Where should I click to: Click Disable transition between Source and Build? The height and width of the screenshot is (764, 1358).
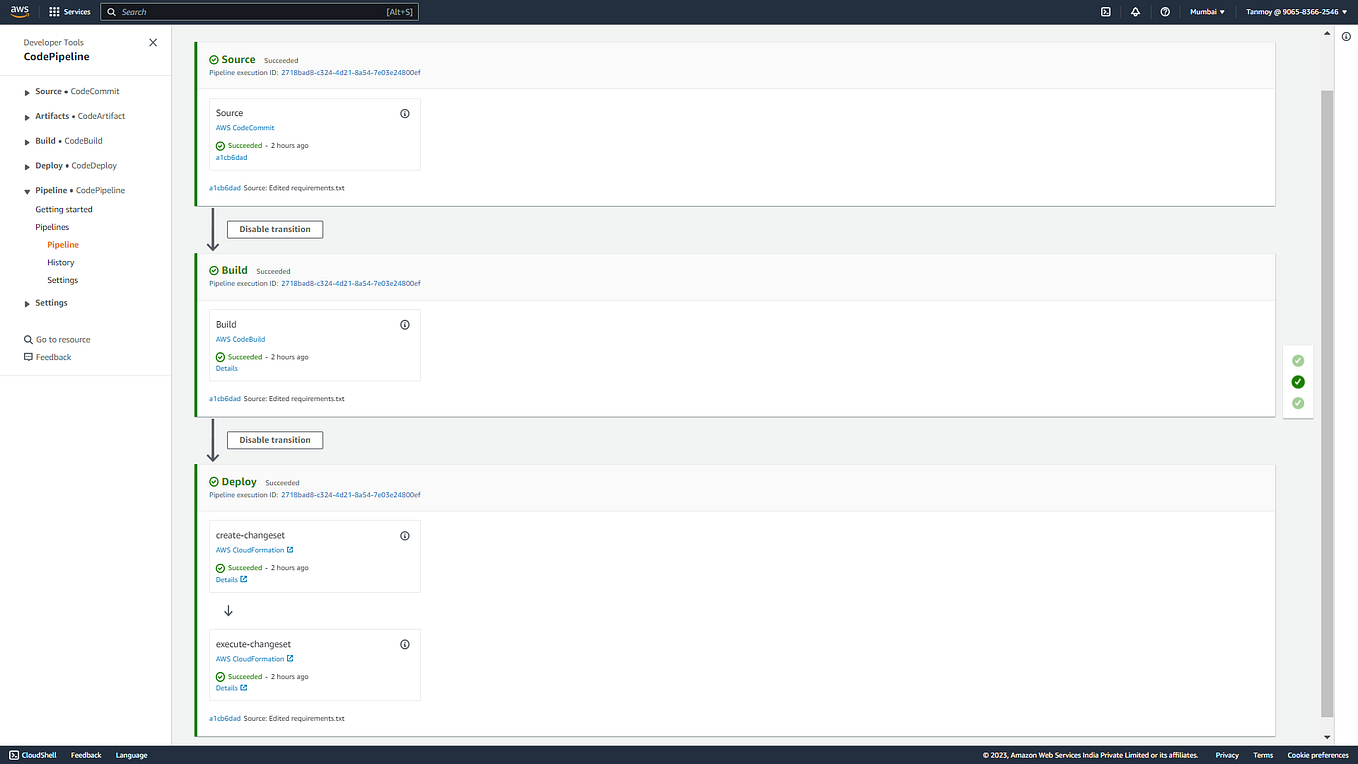[x=274, y=229]
